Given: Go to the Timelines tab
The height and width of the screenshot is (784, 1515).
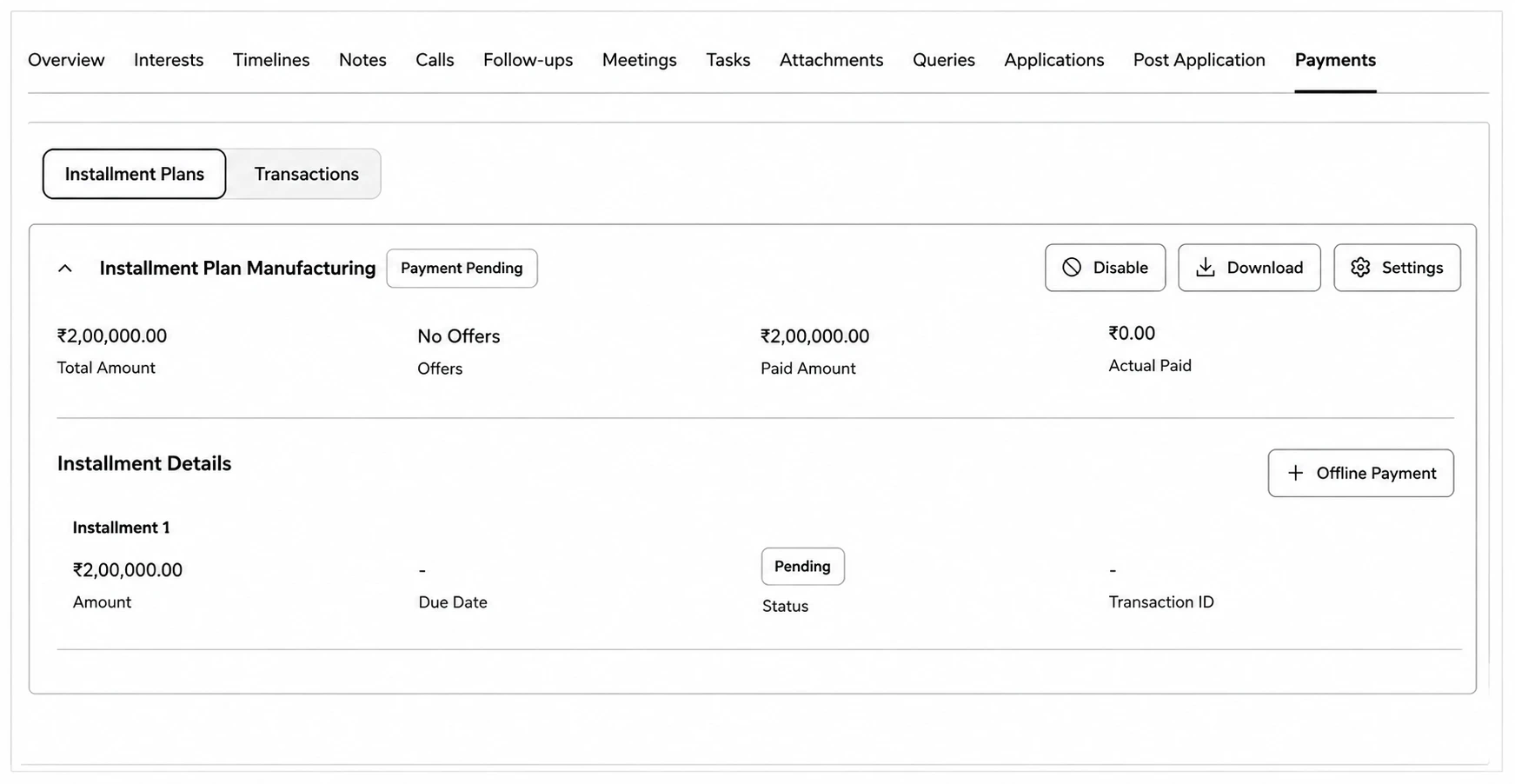Looking at the screenshot, I should 271,60.
